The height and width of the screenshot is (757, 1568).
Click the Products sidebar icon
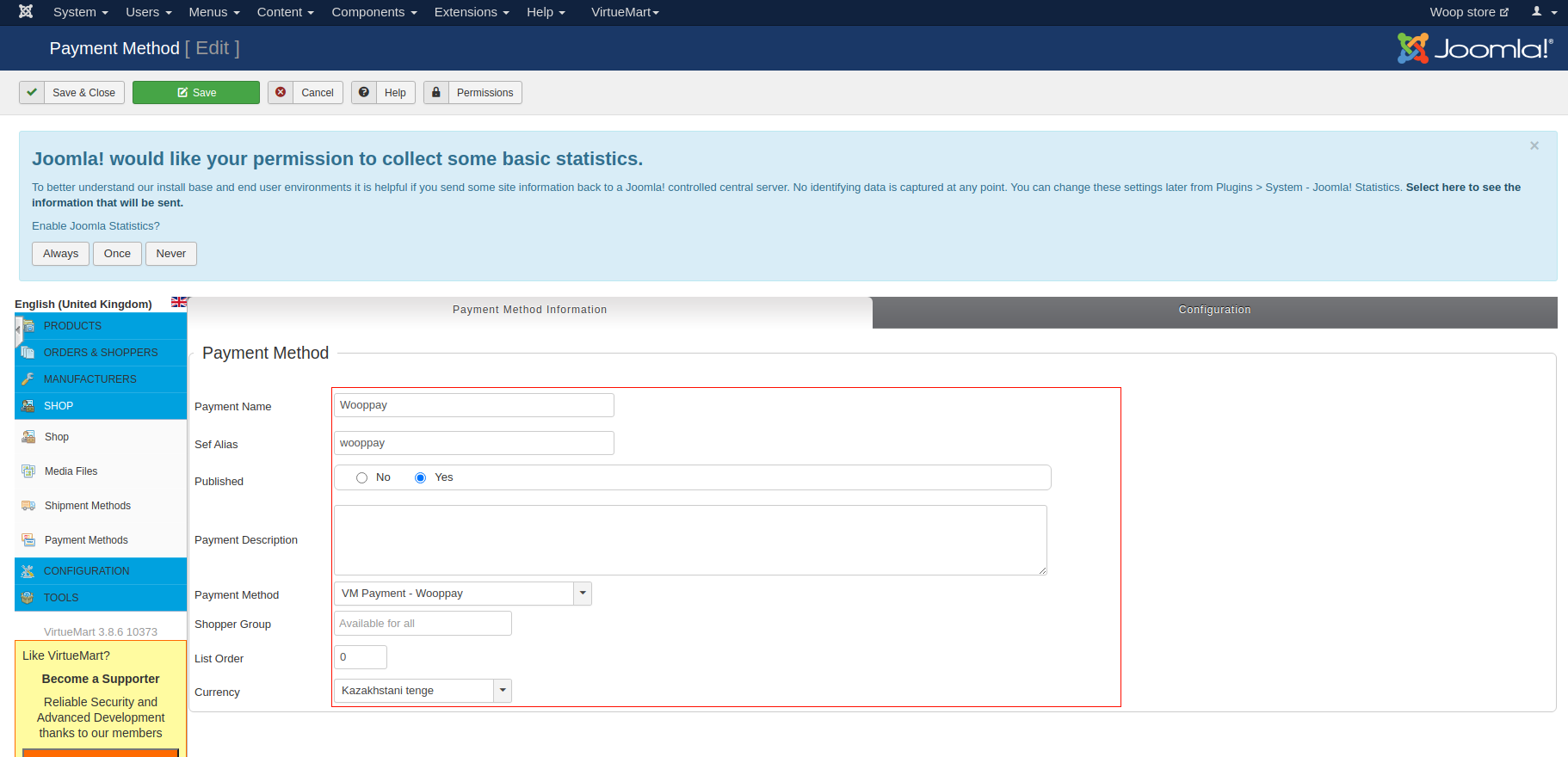(28, 326)
